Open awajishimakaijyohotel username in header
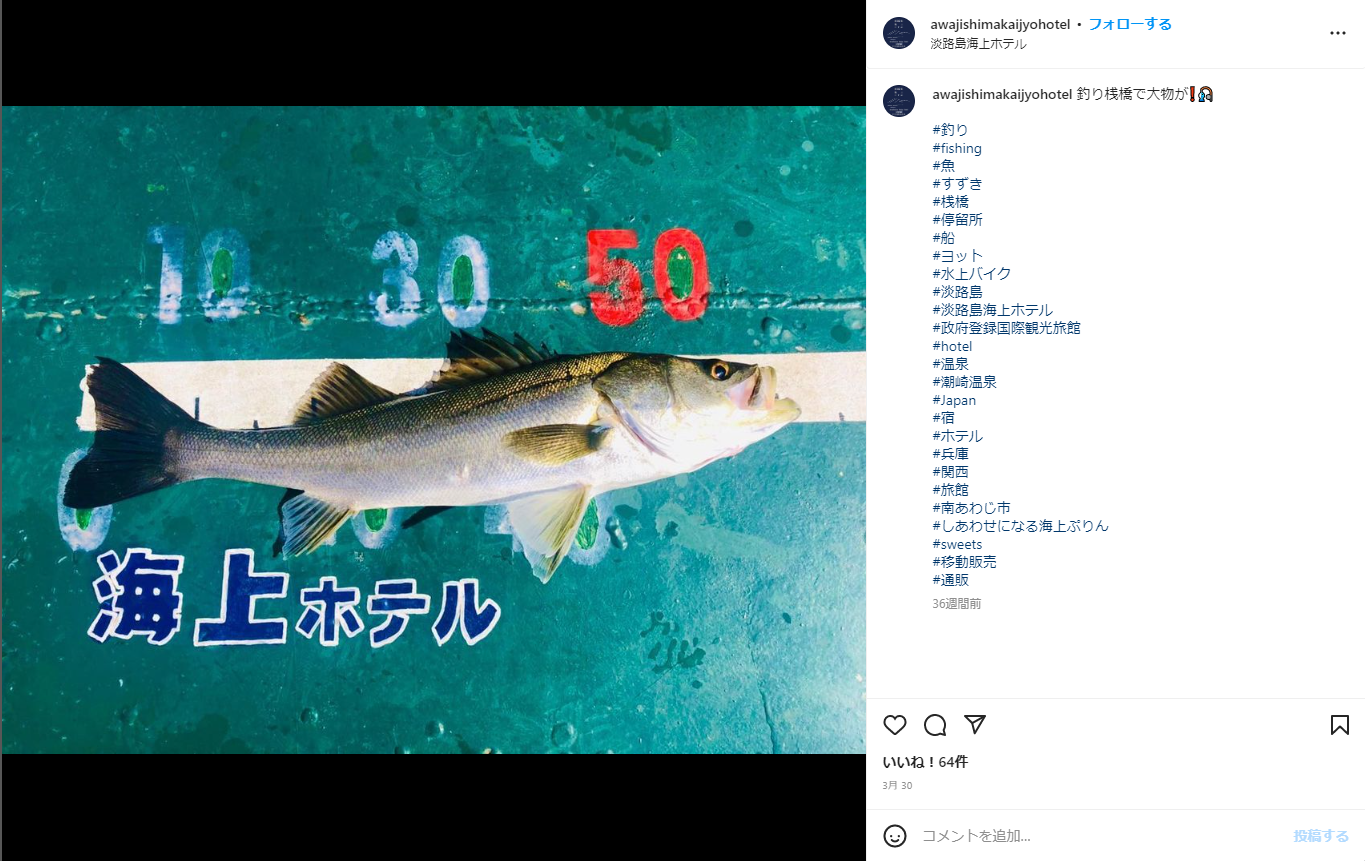 1000,24
